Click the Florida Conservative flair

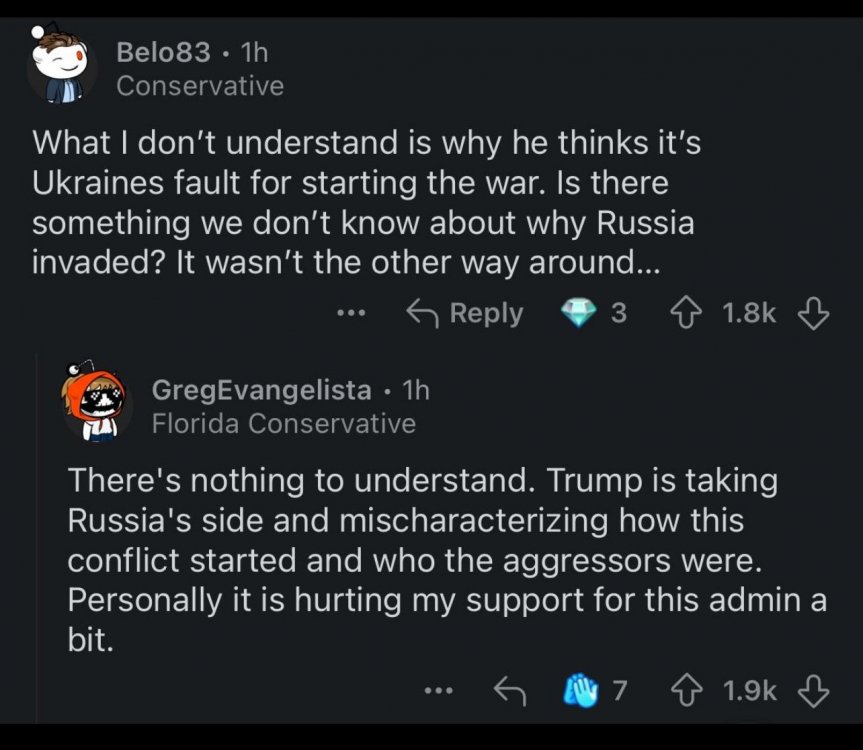click(x=283, y=423)
